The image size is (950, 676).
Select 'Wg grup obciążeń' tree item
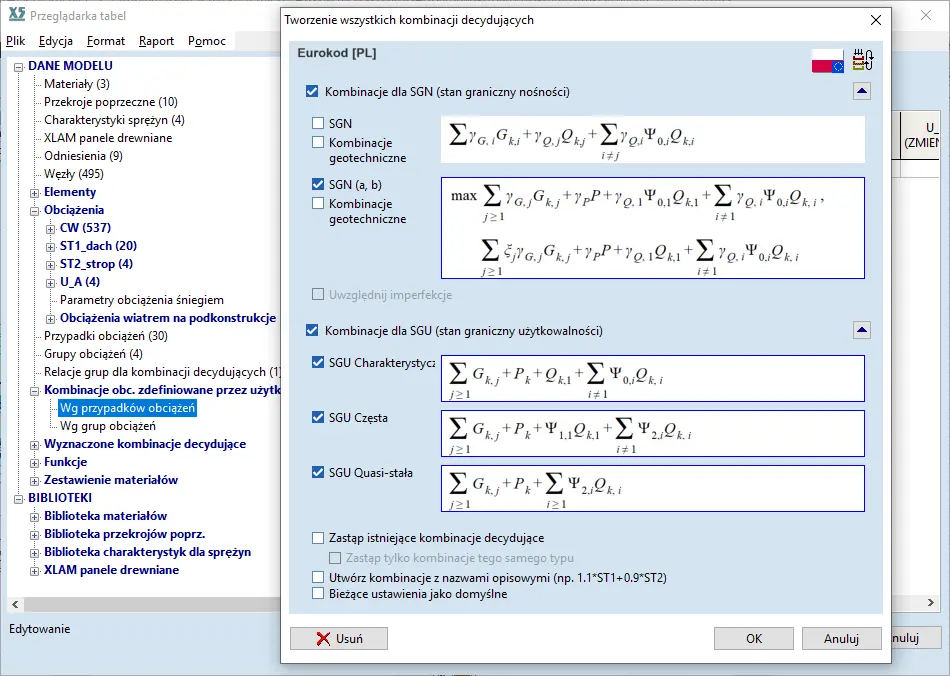108,426
